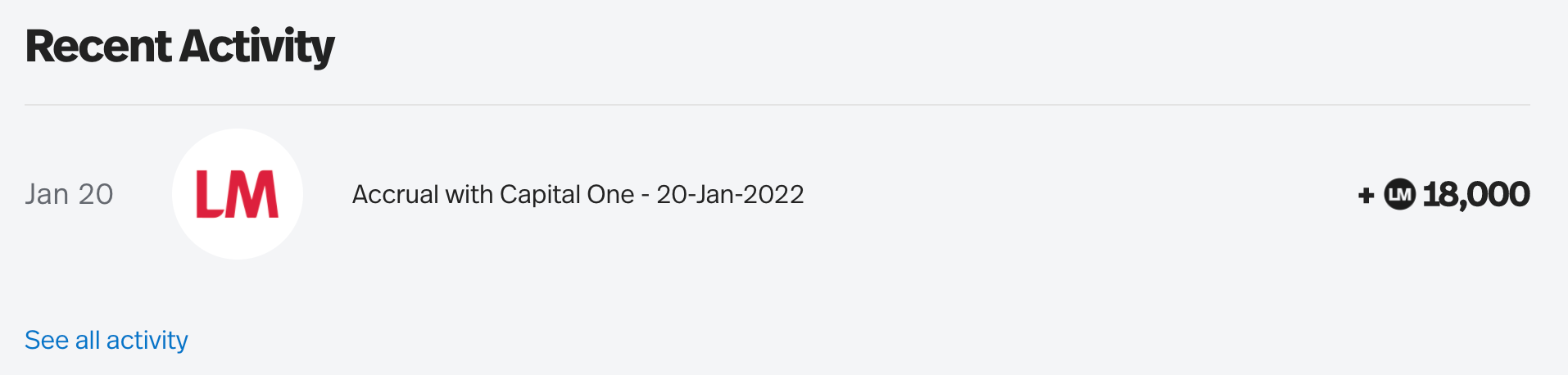1568x375 pixels.
Task: Click the word "activity" in the blue link
Action: (x=147, y=340)
